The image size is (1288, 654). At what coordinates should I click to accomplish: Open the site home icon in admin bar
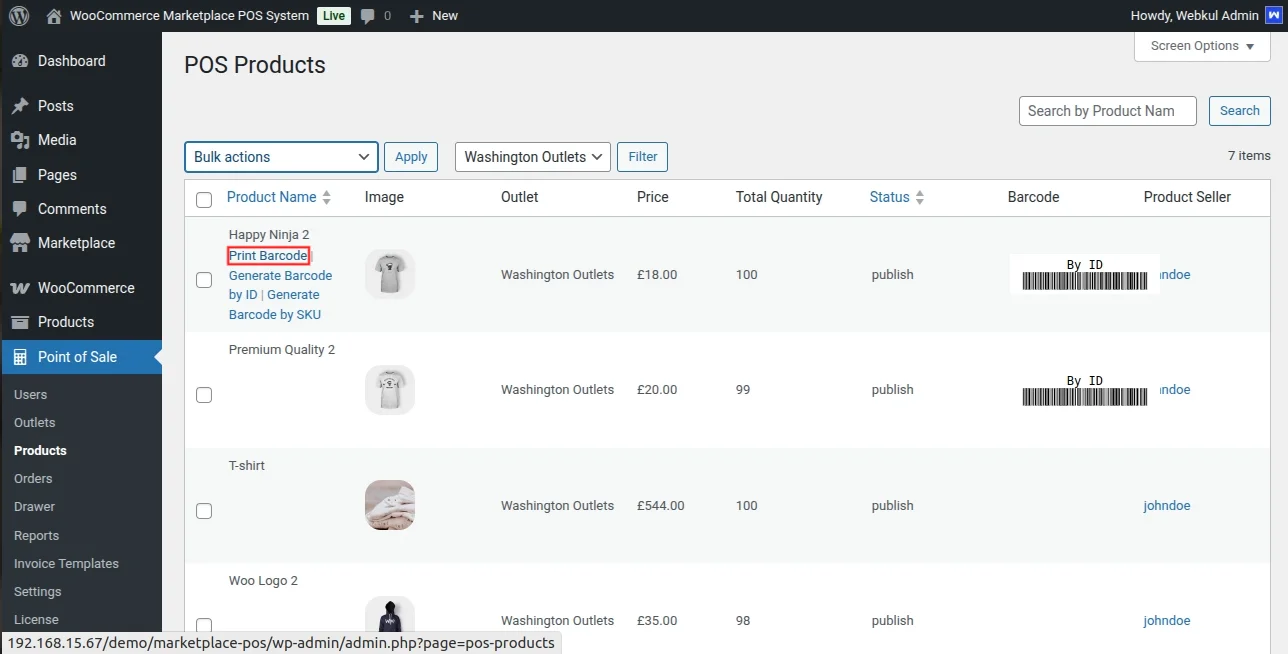(54, 16)
